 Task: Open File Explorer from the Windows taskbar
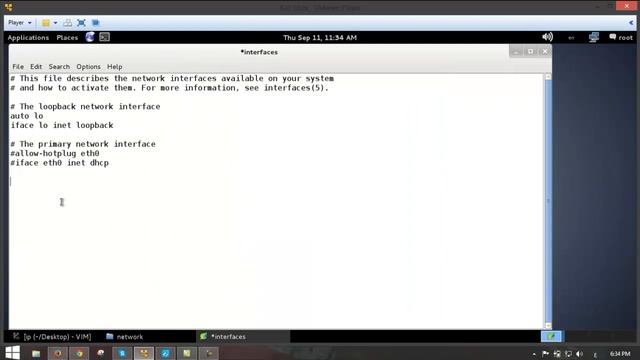[36, 353]
